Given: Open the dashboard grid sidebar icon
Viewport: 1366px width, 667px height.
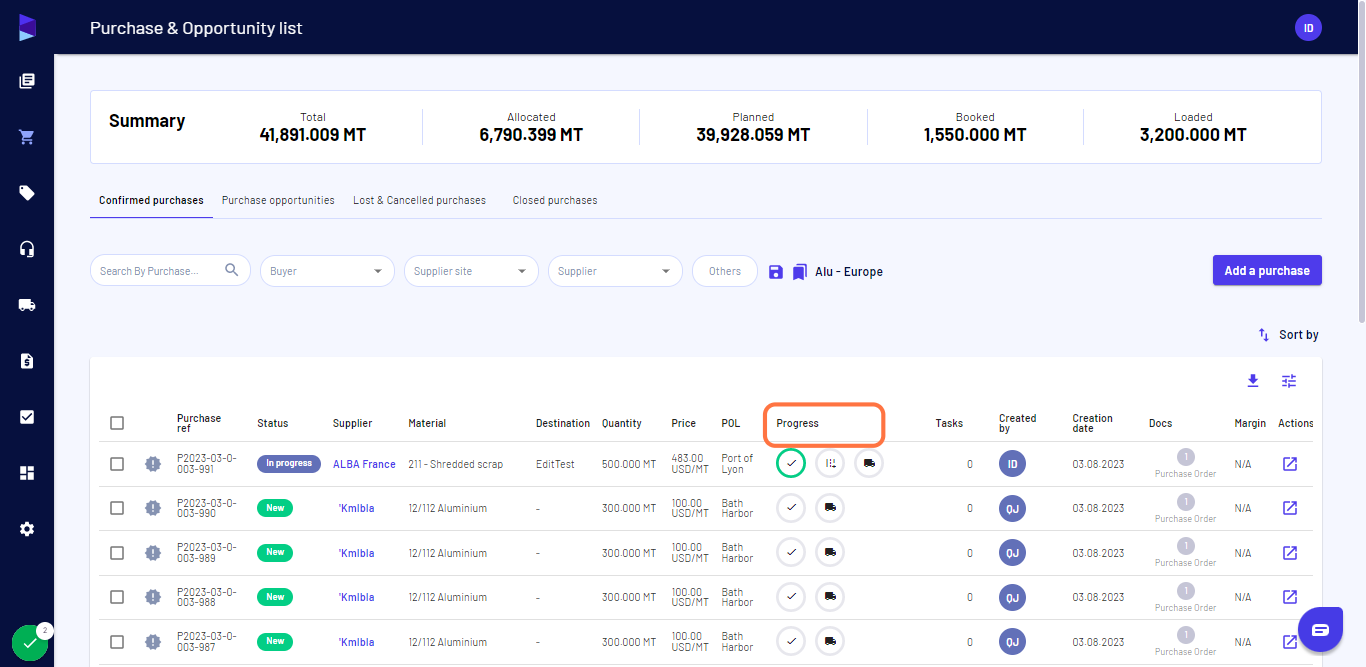Looking at the screenshot, I should 27,473.
